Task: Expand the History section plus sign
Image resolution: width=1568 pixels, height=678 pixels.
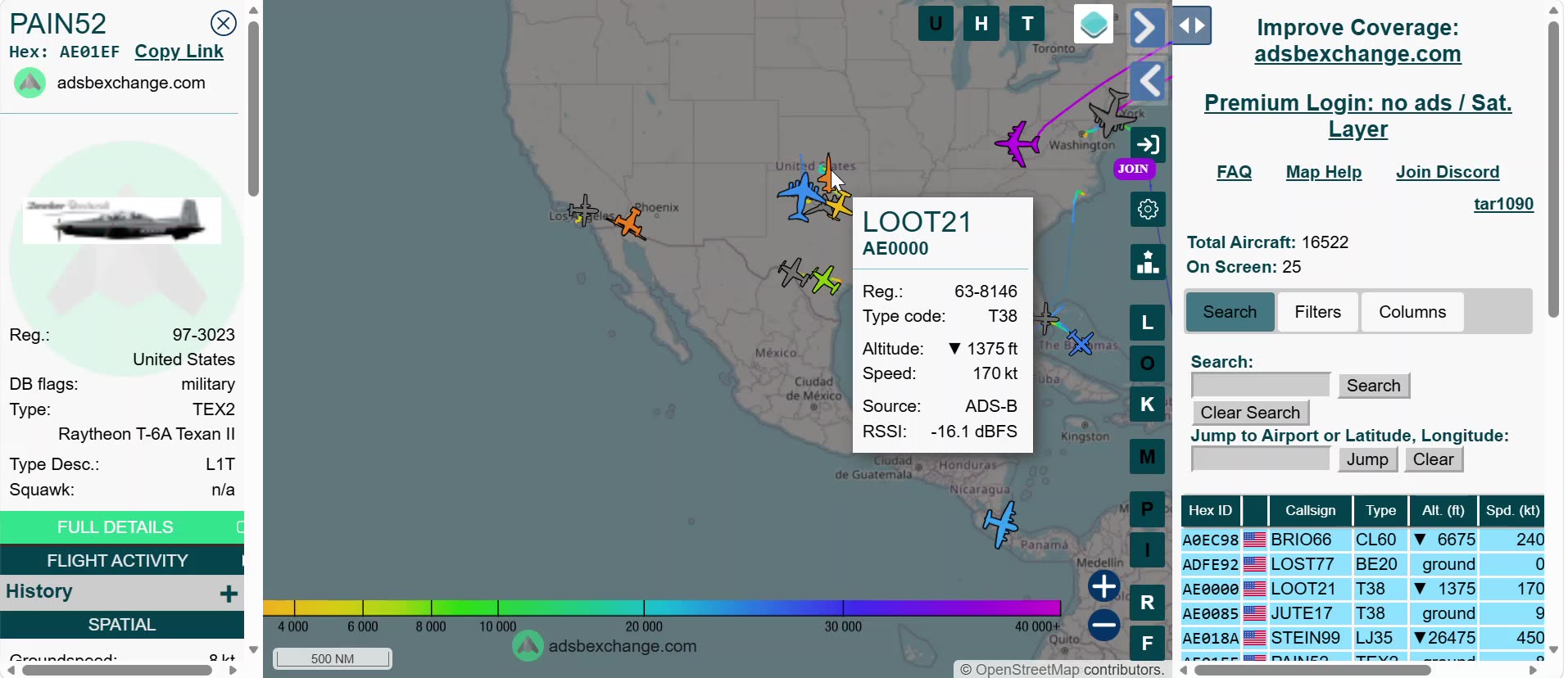Action: (x=229, y=593)
